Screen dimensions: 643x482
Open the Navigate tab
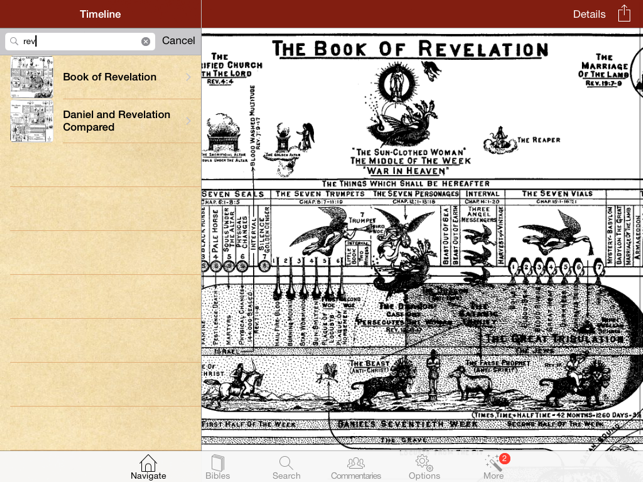(148, 466)
